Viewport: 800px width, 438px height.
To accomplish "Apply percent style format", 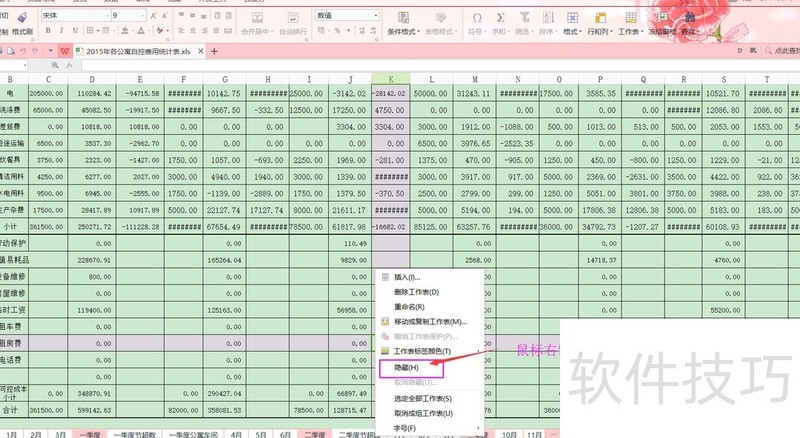I will (337, 31).
